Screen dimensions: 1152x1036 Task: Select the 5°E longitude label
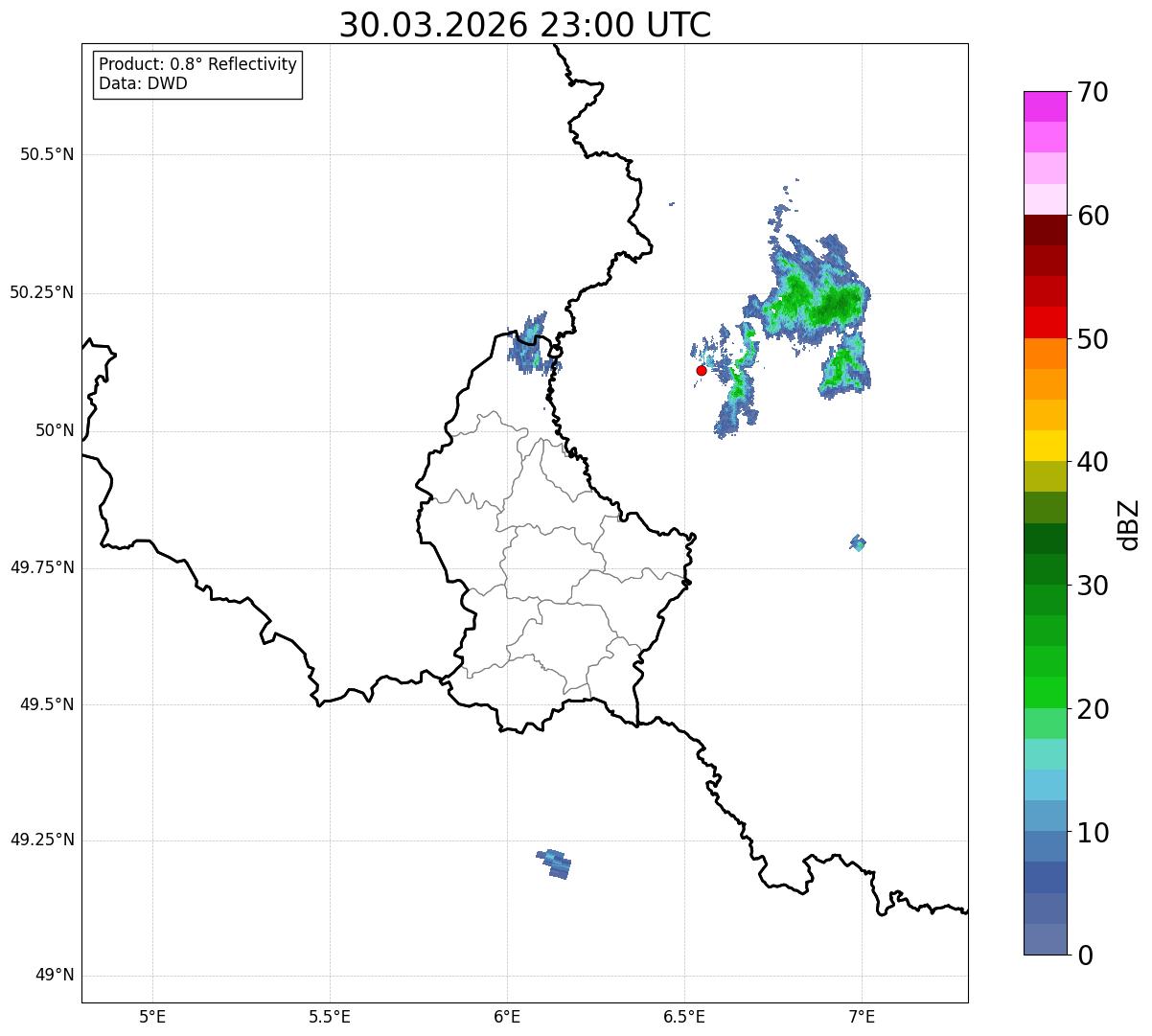pos(152,1016)
